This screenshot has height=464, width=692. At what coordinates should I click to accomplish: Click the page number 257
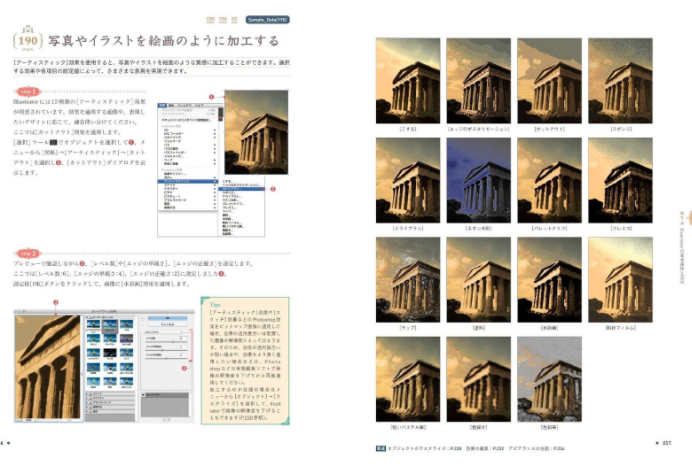(x=666, y=443)
